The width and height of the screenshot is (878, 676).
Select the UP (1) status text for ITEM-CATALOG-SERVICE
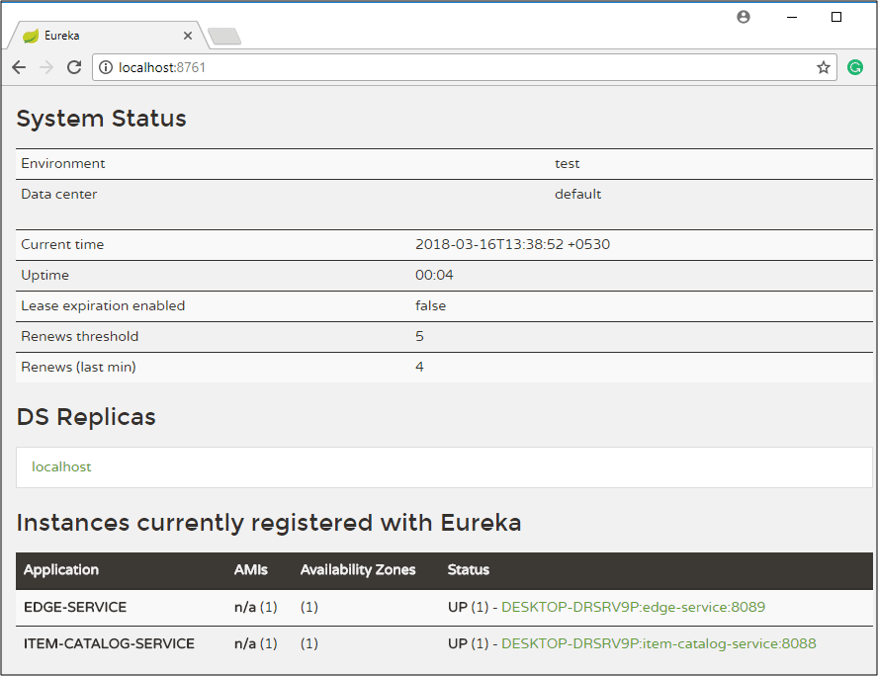coord(468,644)
